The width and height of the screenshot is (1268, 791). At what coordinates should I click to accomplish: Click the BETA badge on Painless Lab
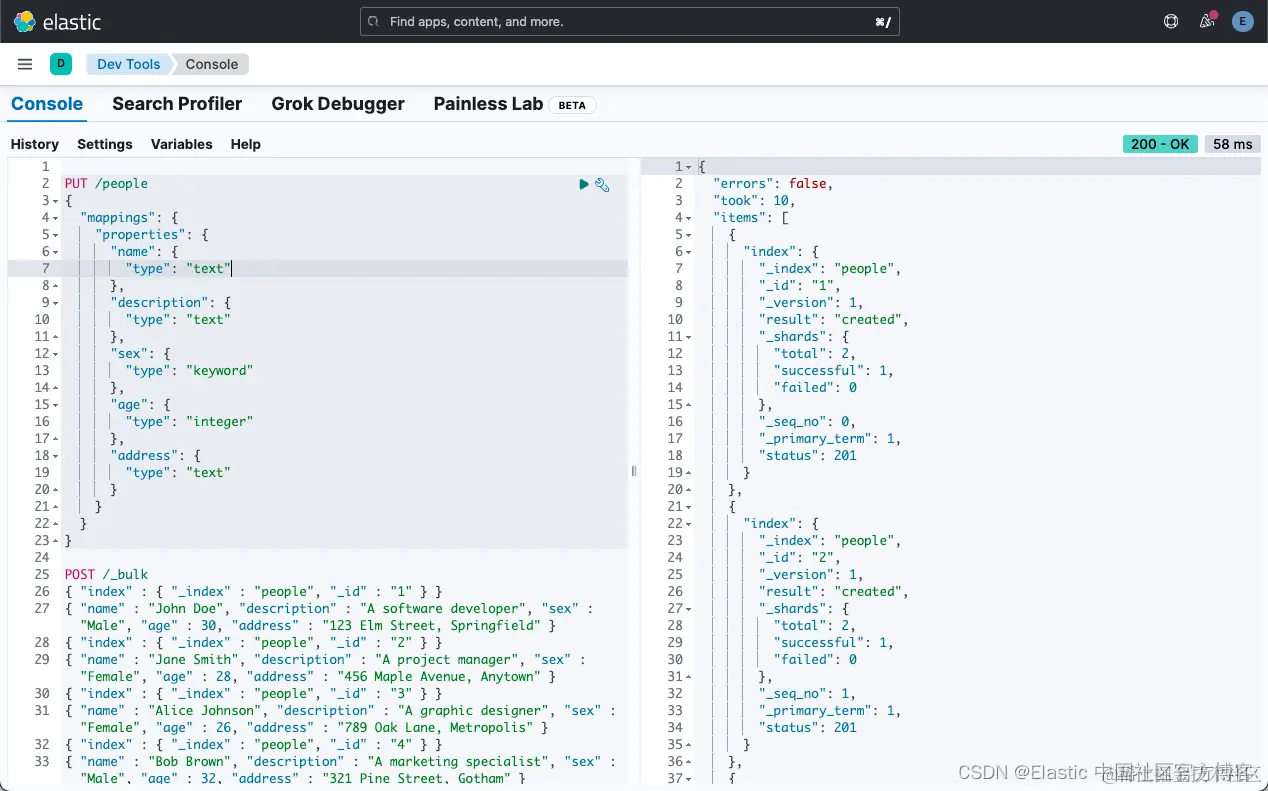pos(572,105)
